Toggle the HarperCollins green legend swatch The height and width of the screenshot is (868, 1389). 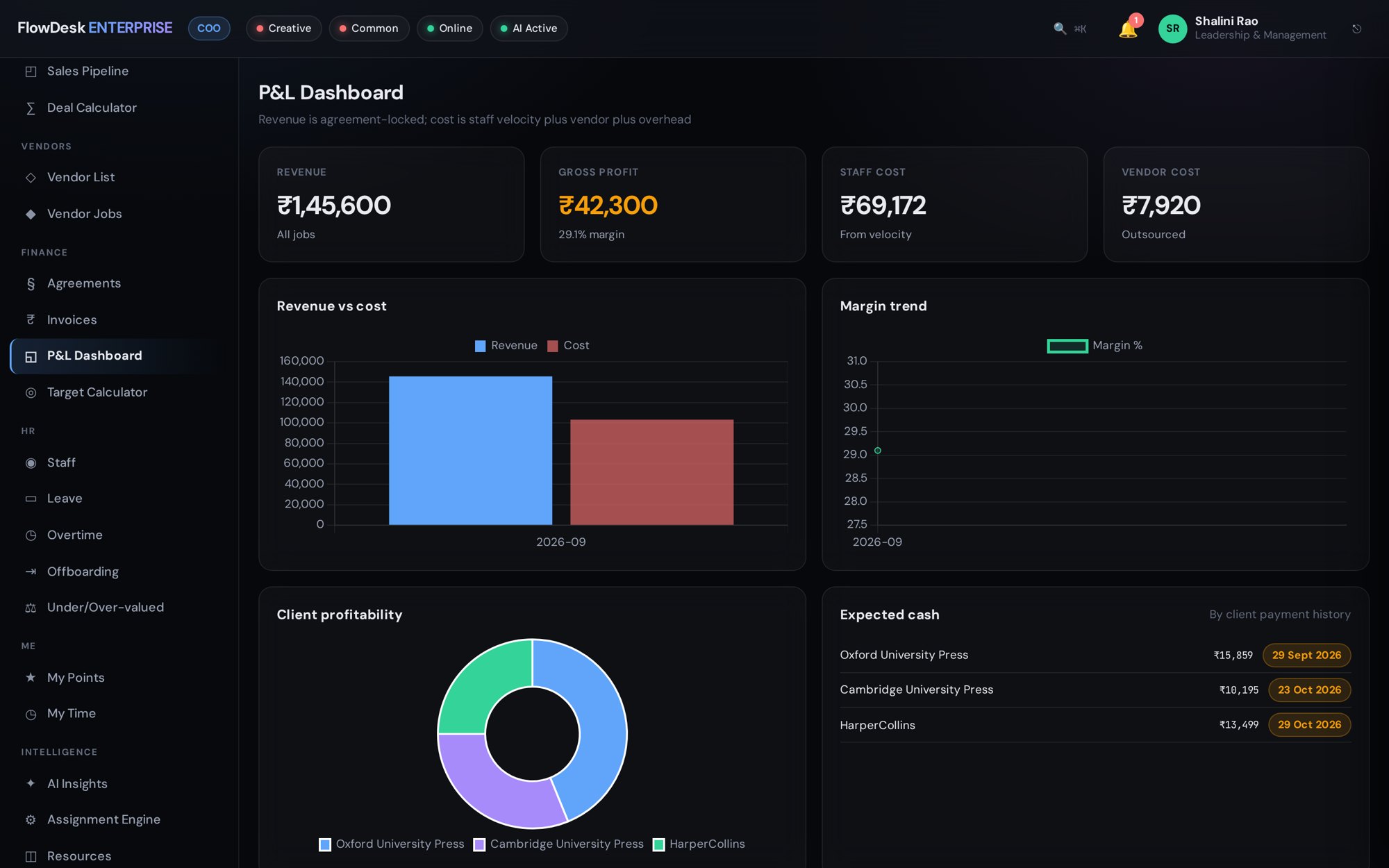[659, 844]
